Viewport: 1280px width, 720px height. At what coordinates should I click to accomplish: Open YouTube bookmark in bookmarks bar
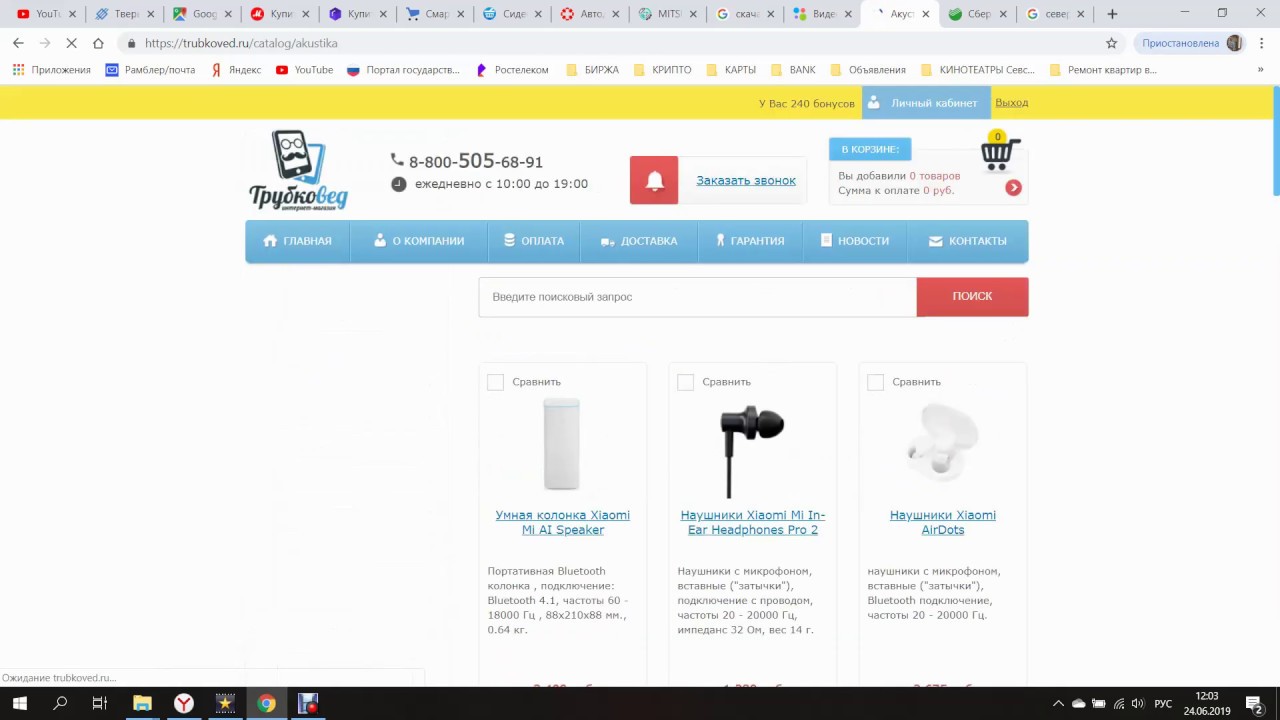click(x=304, y=70)
